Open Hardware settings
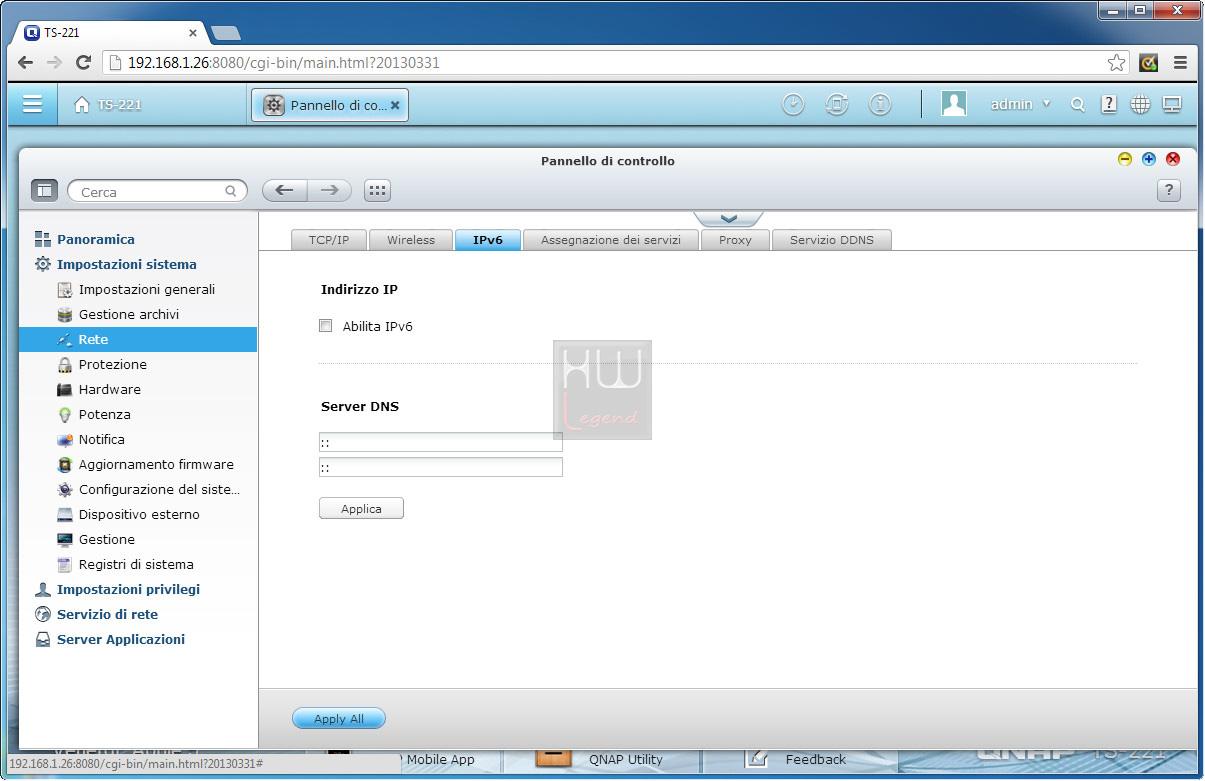The width and height of the screenshot is (1205, 781). 110,390
